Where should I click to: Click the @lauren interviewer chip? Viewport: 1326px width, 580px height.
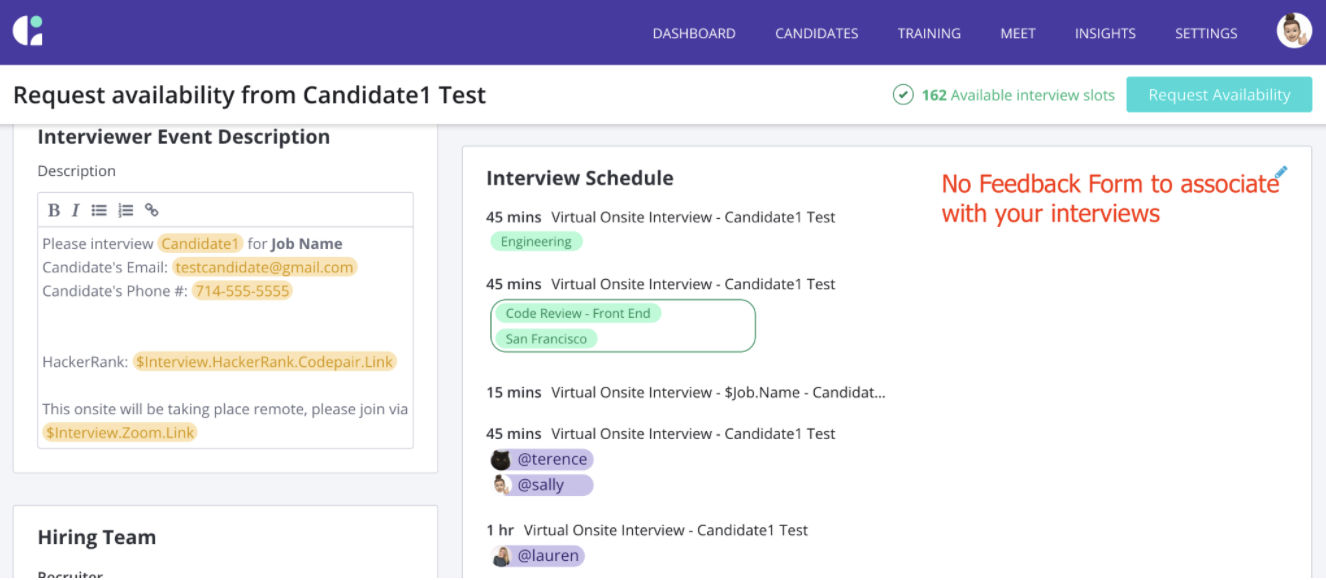click(x=537, y=556)
